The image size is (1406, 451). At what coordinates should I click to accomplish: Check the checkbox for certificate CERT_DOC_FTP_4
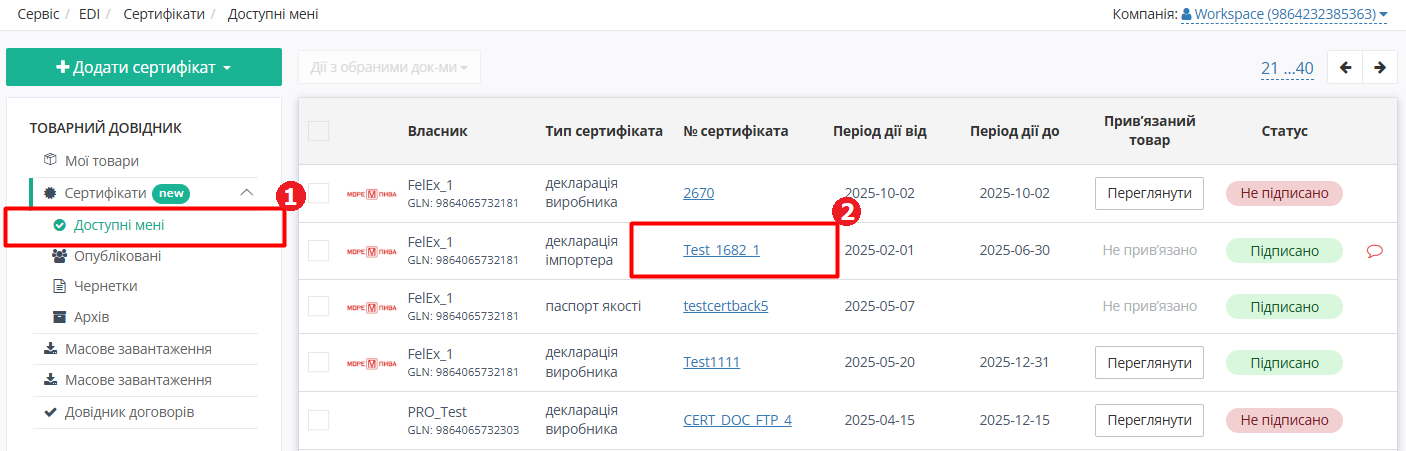pyautogui.click(x=319, y=420)
